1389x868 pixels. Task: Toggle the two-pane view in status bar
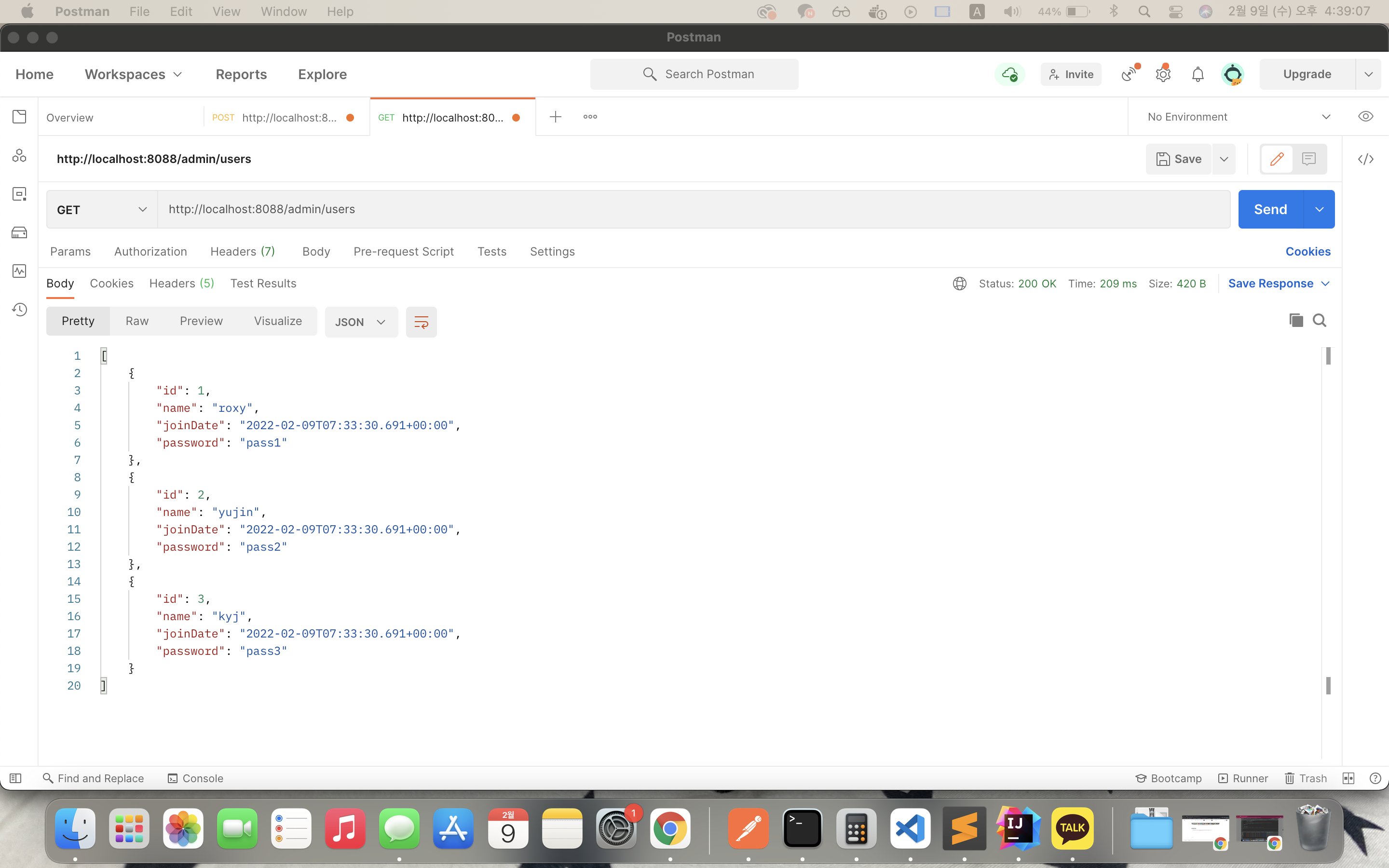pyautogui.click(x=1348, y=778)
